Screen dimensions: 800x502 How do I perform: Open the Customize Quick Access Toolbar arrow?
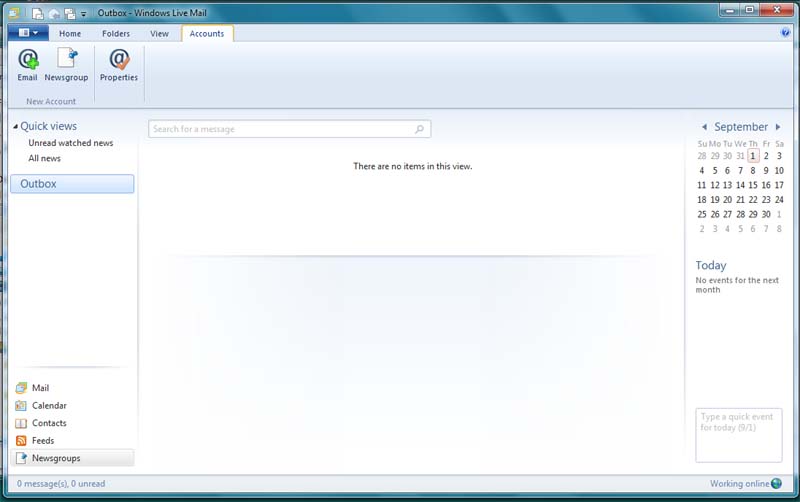(84, 14)
